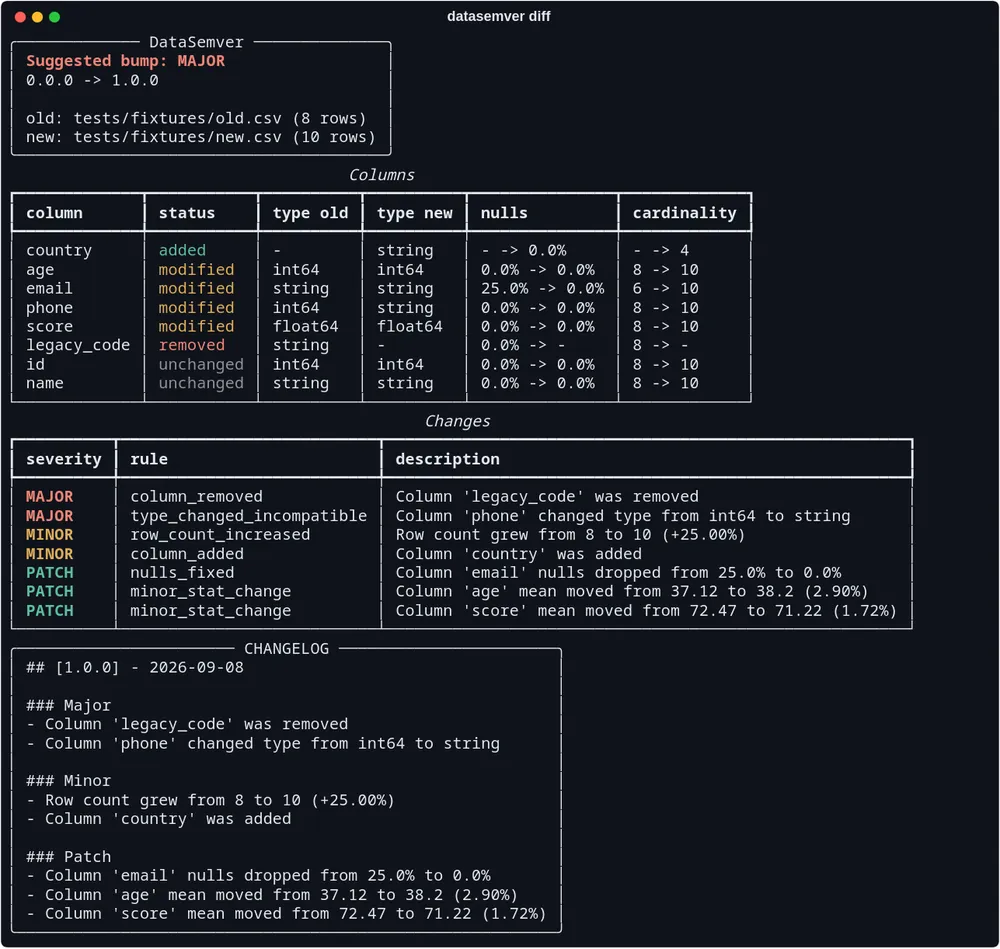
Task: Click 'modified' status in the email row
Action: (196, 288)
